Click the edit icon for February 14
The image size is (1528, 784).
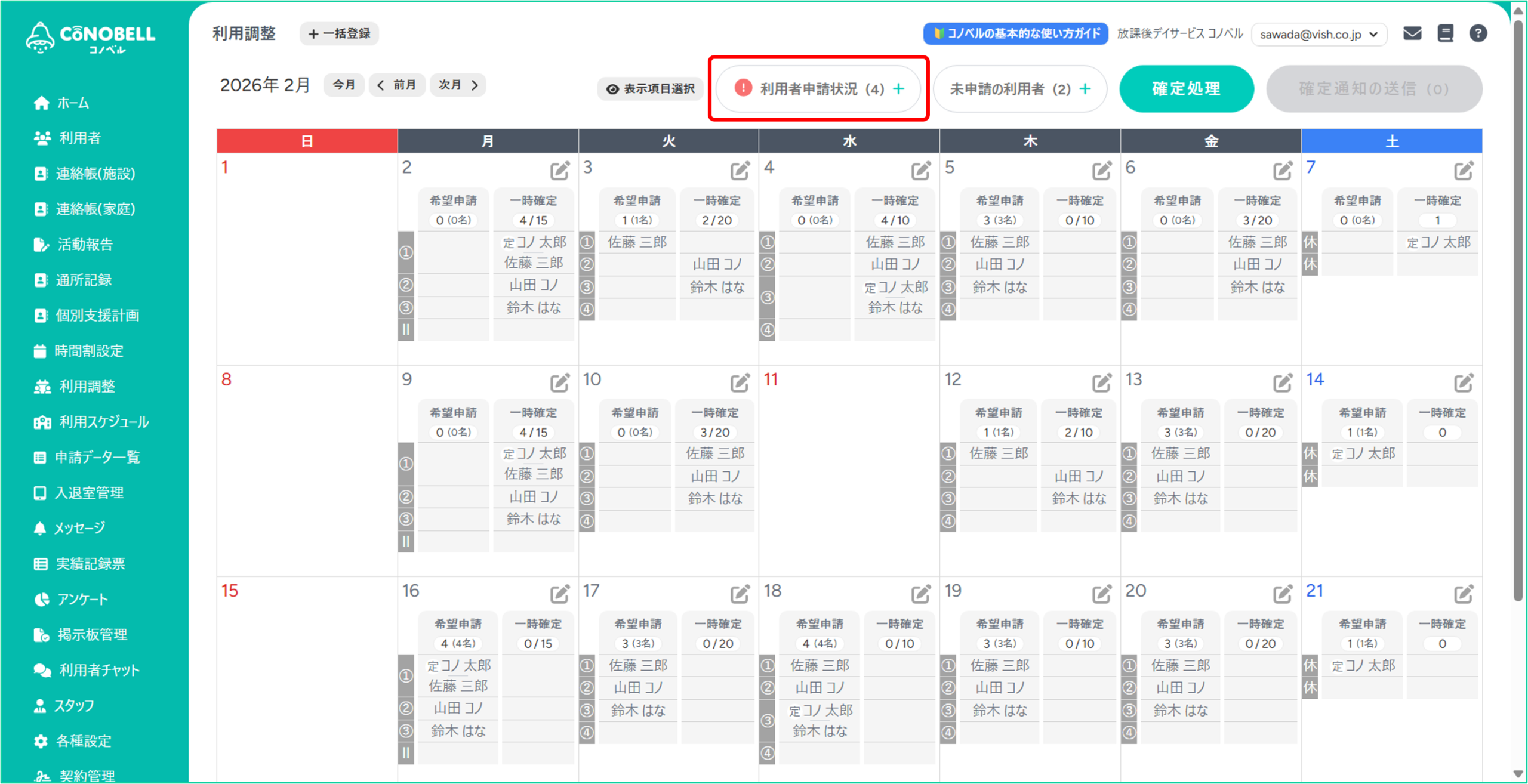pyautogui.click(x=1463, y=382)
